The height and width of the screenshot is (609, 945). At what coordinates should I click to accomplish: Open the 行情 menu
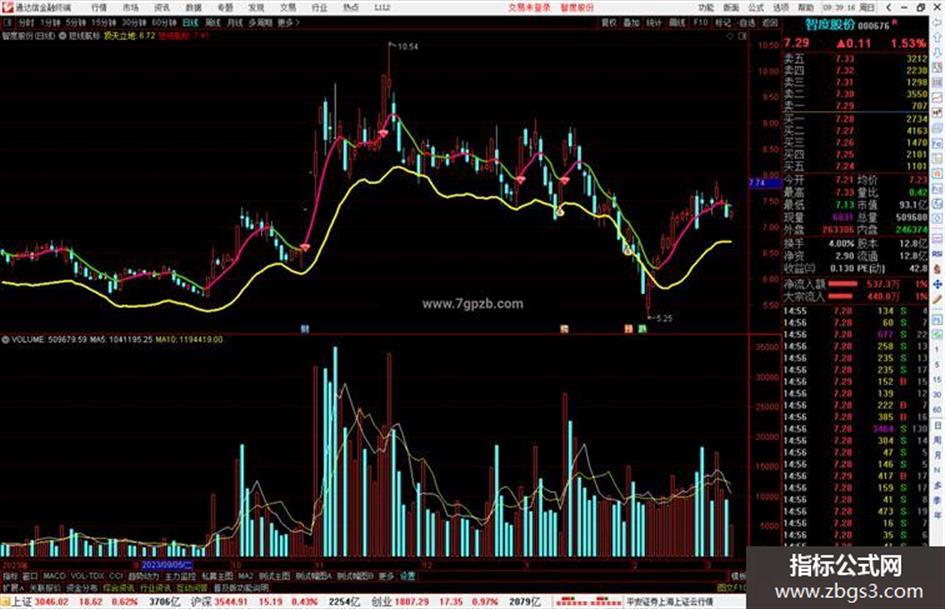[99, 8]
